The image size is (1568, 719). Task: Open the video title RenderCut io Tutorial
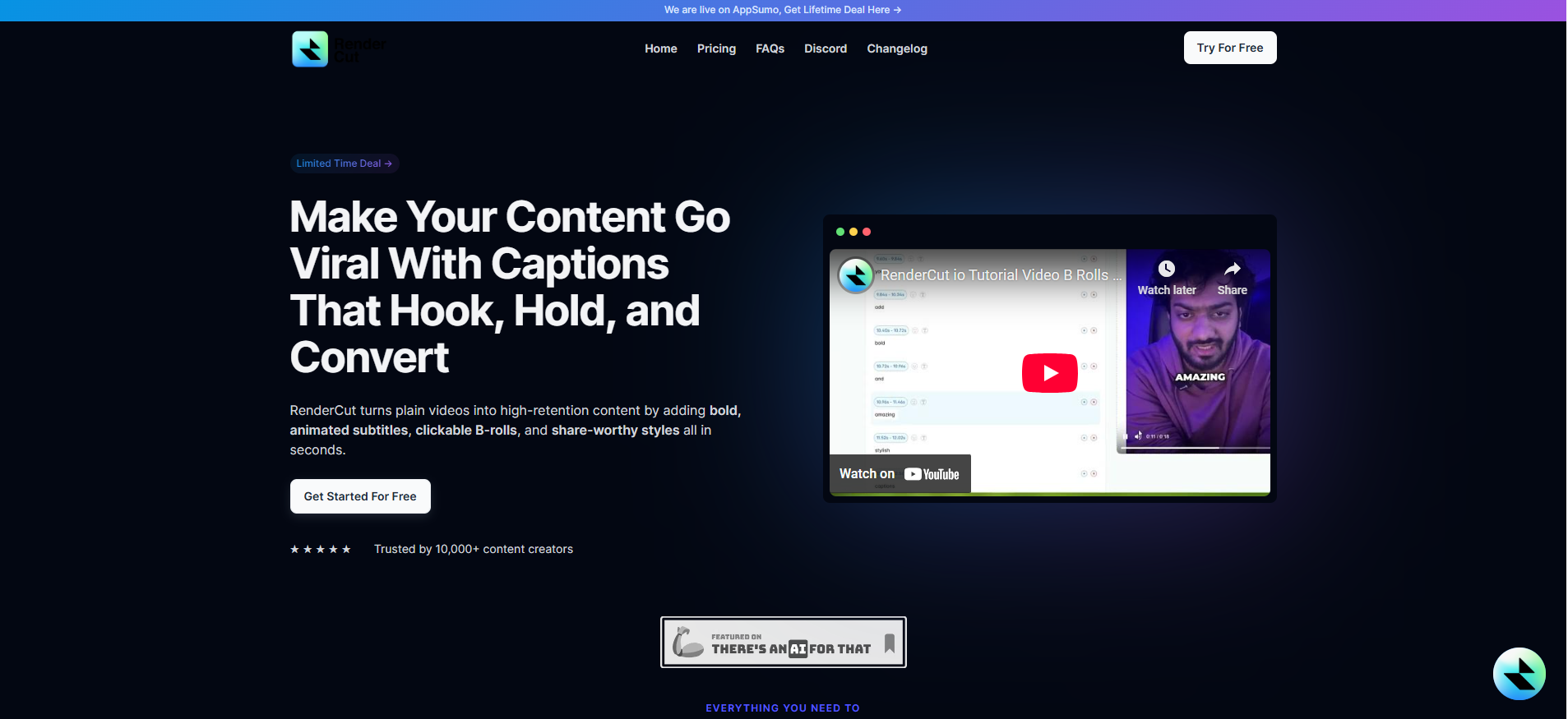pos(1001,275)
